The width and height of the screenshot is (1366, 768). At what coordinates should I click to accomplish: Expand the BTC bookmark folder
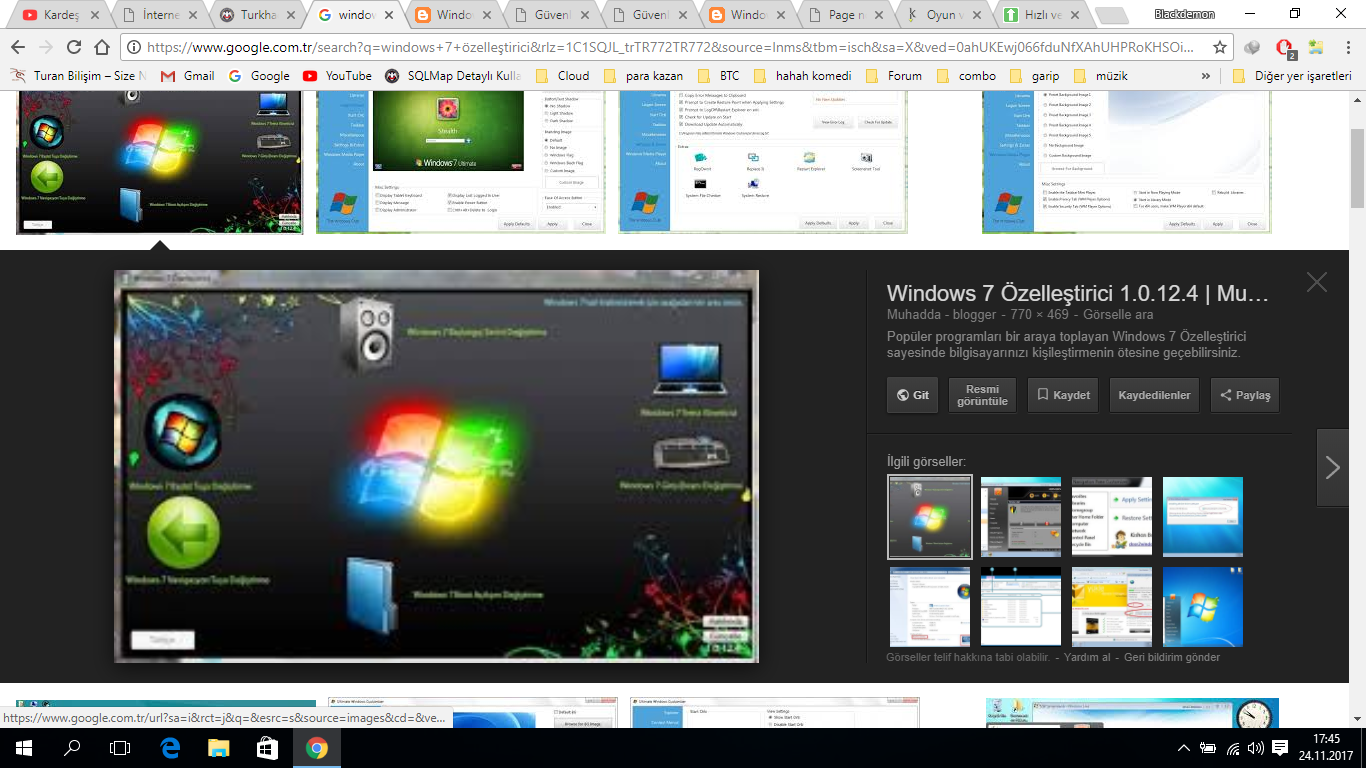click(719, 76)
